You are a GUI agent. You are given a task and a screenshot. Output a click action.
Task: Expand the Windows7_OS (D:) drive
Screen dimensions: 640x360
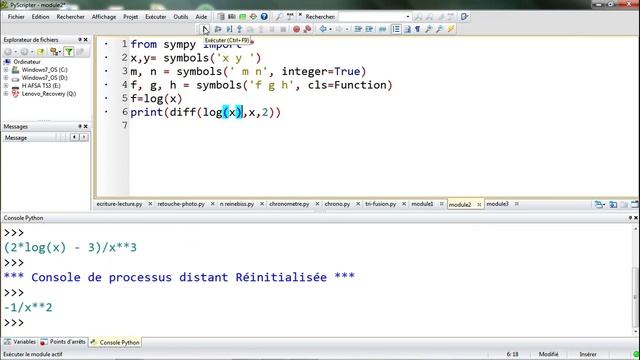[6, 78]
